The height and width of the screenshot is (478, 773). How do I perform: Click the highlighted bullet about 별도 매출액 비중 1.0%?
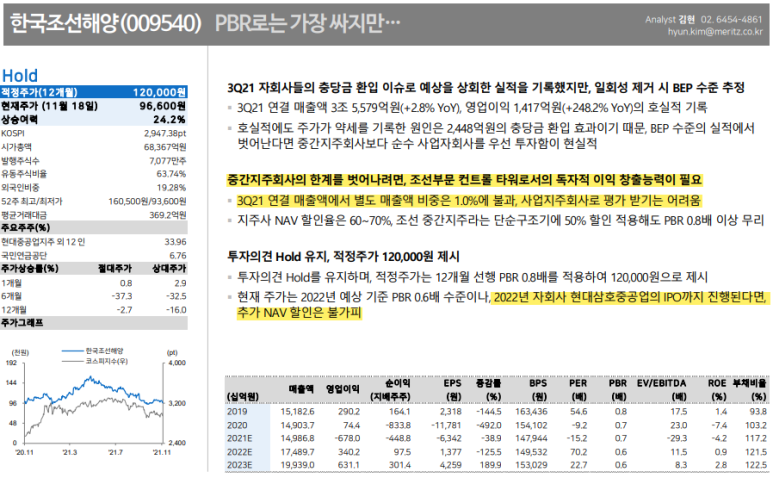(x=468, y=201)
